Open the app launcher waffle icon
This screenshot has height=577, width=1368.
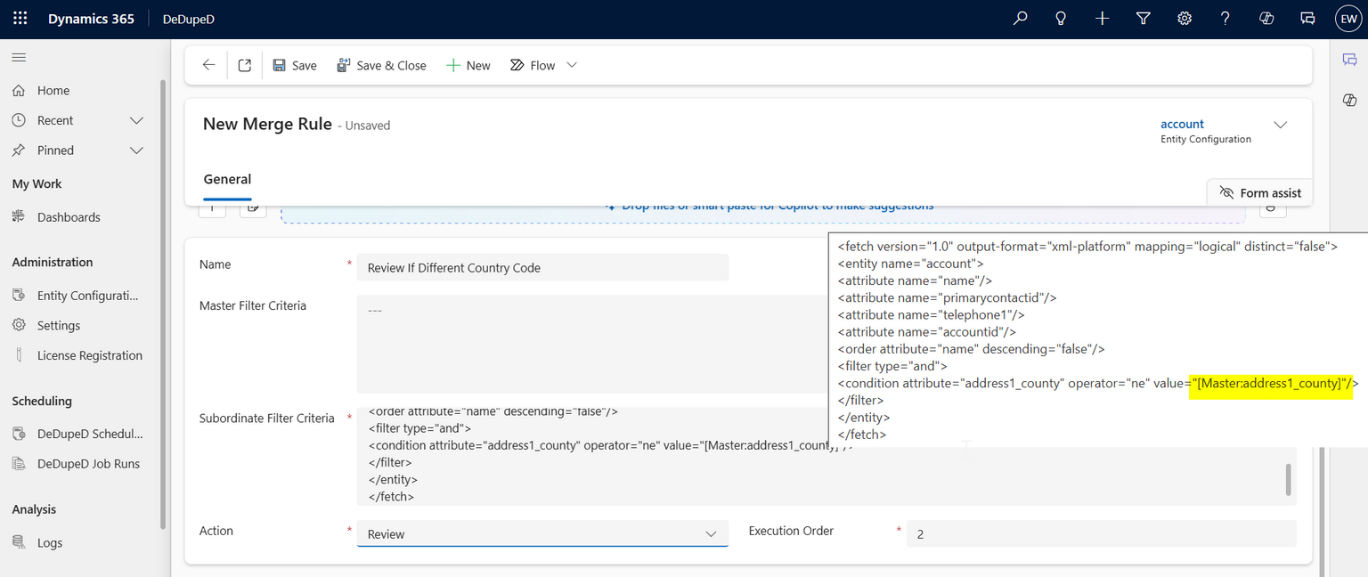click(20, 19)
